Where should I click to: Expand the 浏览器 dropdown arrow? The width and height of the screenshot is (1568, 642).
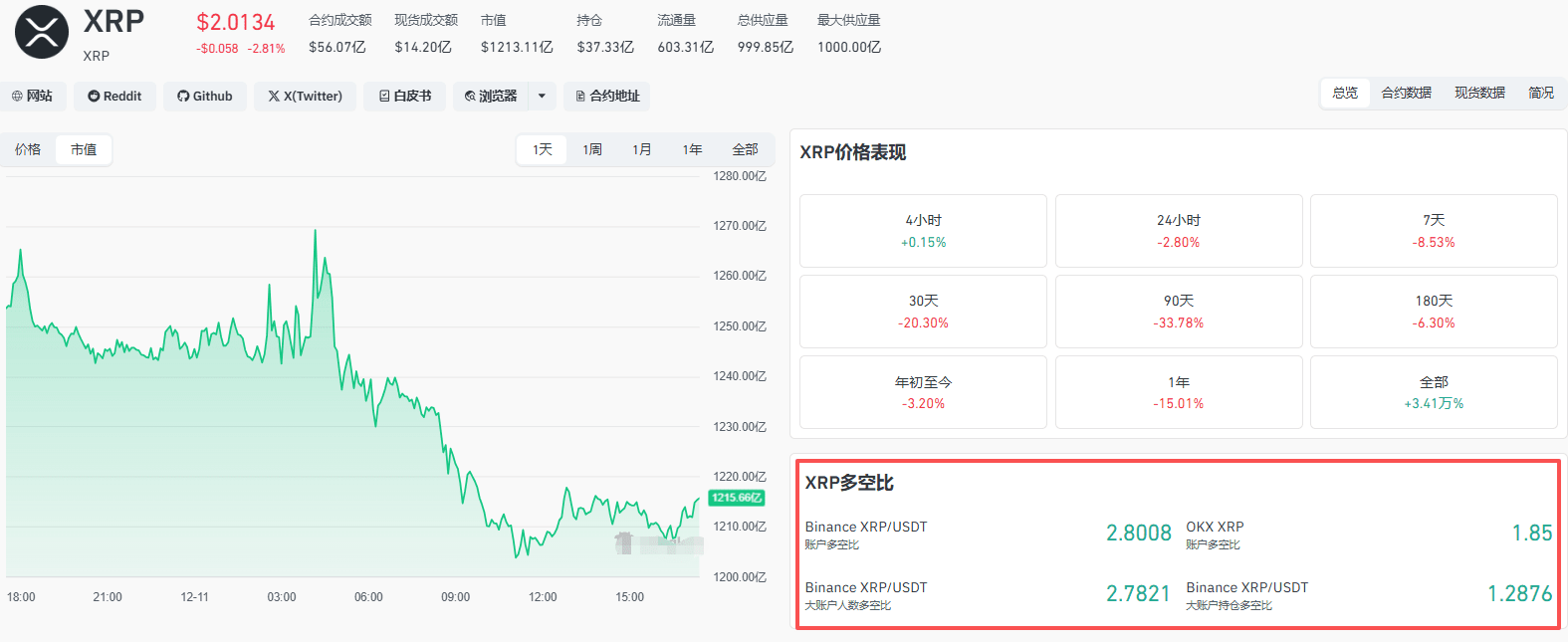point(542,96)
